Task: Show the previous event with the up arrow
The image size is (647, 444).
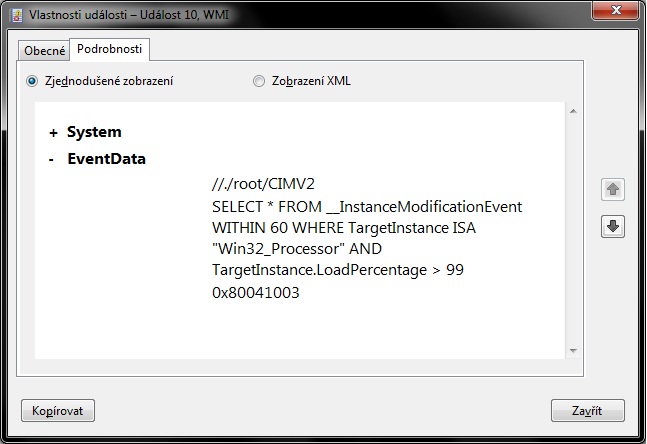Action: (x=613, y=189)
